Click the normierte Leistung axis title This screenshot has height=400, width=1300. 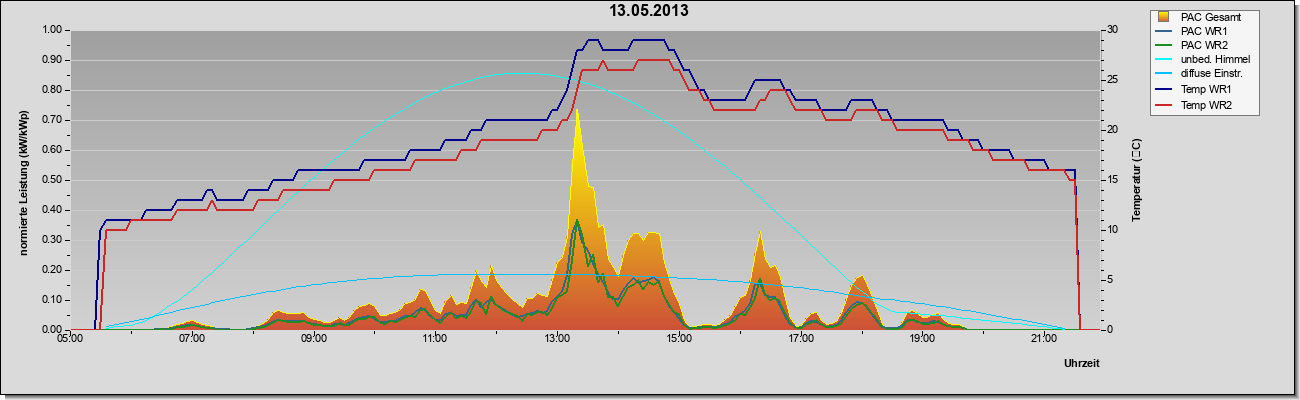coord(23,182)
